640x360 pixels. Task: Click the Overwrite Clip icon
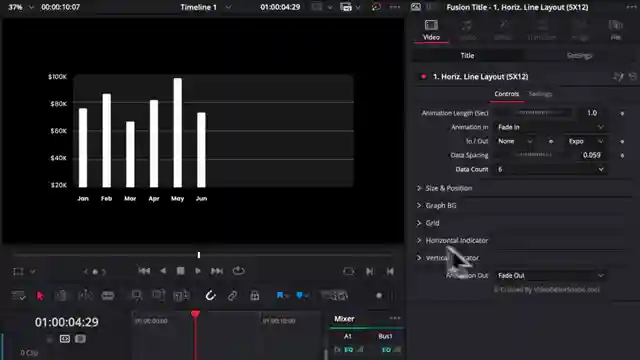(x=158, y=296)
